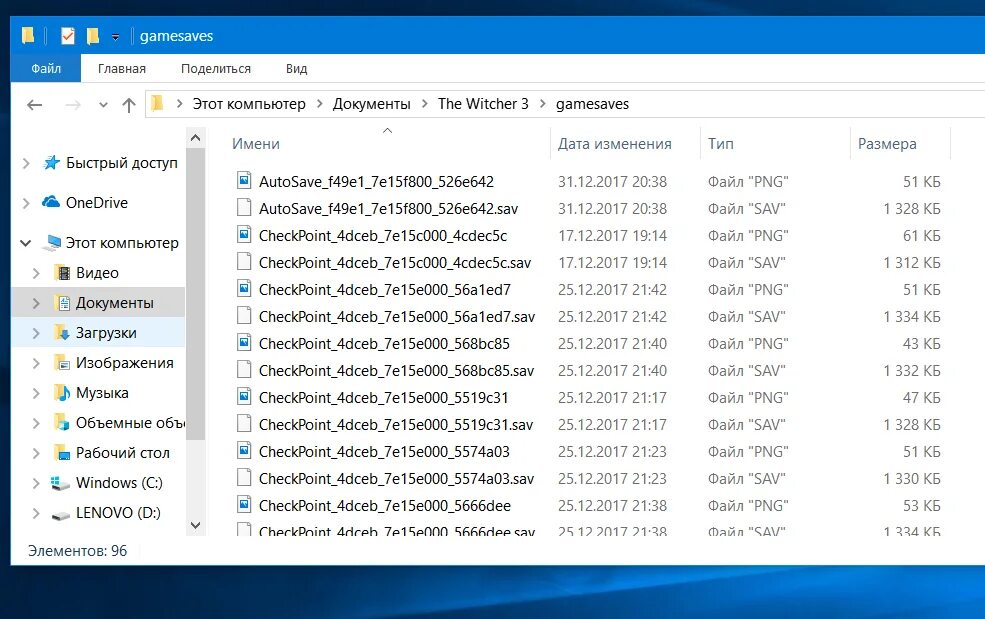Select the Windows (C:) drive icon
This screenshot has height=619, width=985.
60,483
